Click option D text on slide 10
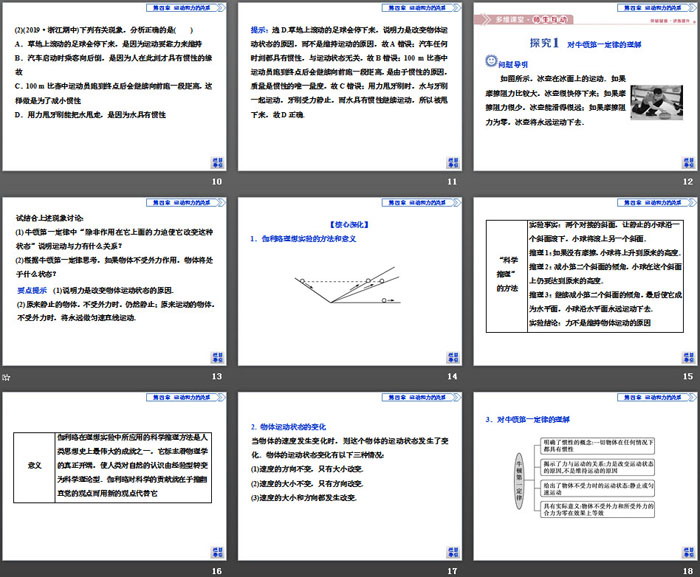The height and width of the screenshot is (577, 700). point(91,115)
